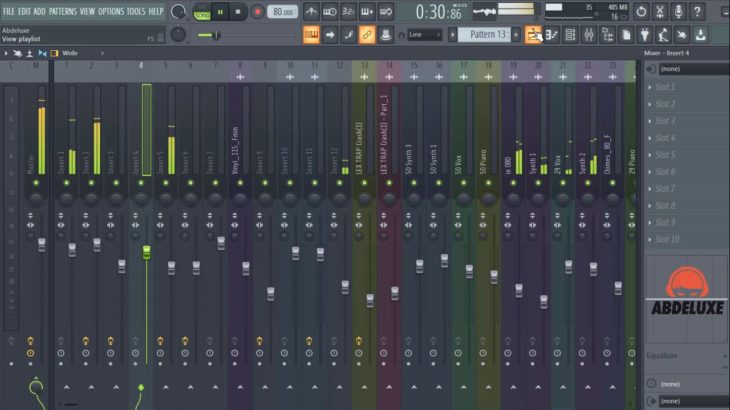The image size is (730, 410).
Task: Mute the LEX TRAP Crash[1] track 13
Action: point(365,183)
